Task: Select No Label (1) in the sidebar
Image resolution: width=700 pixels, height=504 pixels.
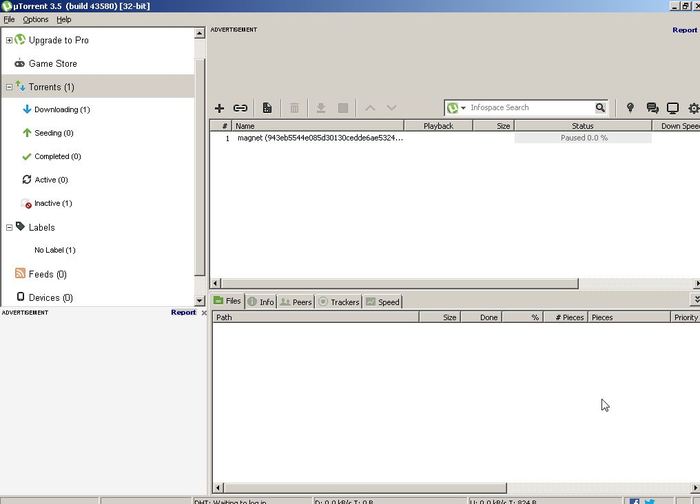Action: coord(55,250)
